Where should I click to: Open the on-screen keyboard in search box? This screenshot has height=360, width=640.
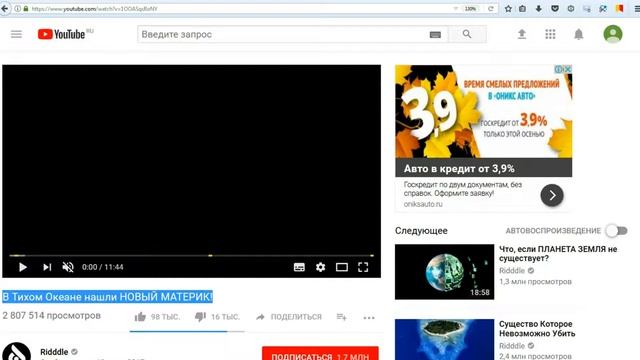(435, 35)
